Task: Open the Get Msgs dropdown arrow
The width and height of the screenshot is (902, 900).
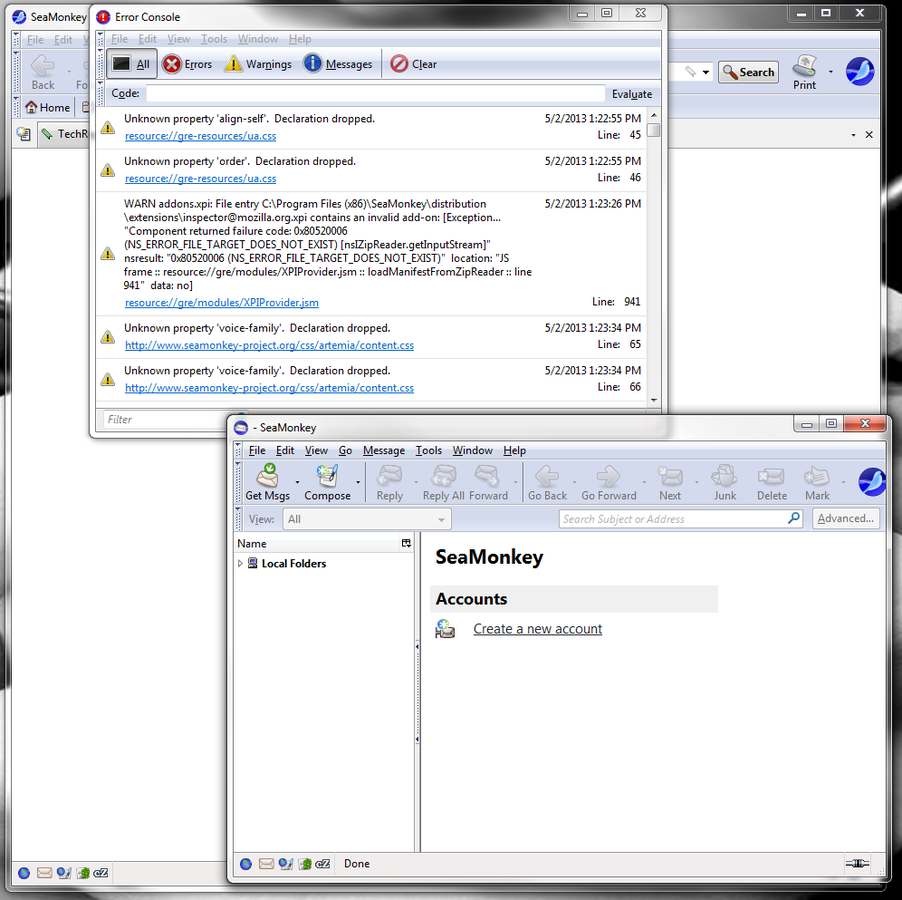Action: [x=297, y=482]
